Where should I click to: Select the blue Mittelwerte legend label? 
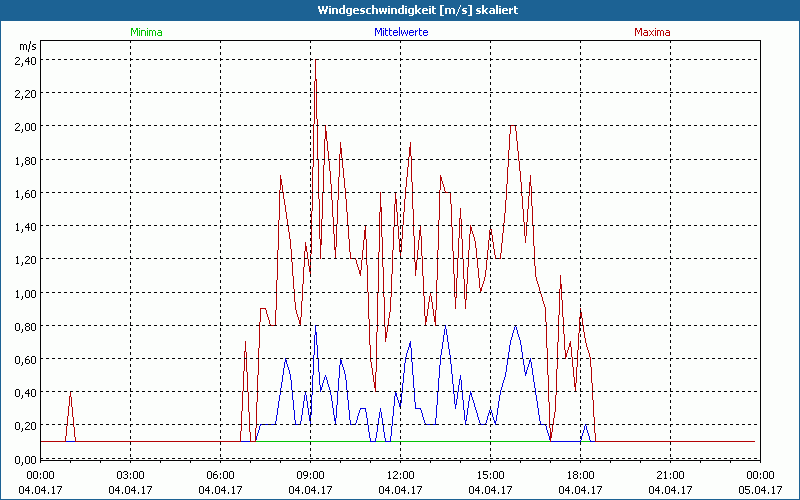tap(400, 32)
